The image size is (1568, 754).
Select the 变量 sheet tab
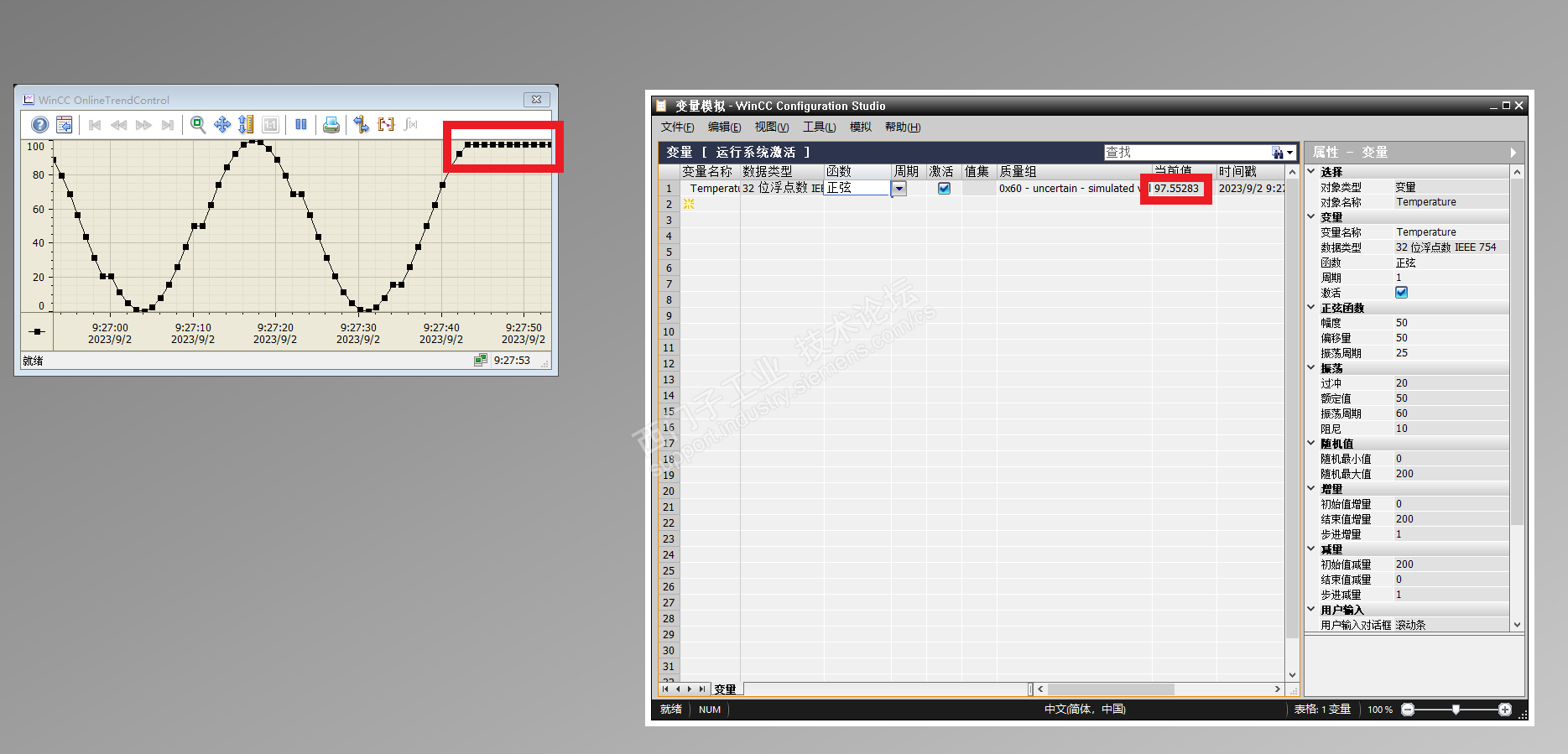726,689
